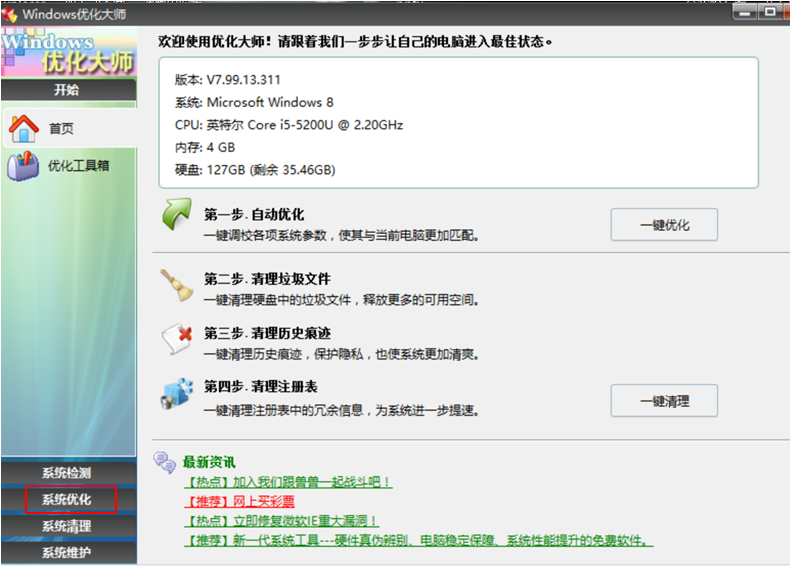Minimize the Windows优化大师 window
This screenshot has height=567, width=791.
coord(745,12)
